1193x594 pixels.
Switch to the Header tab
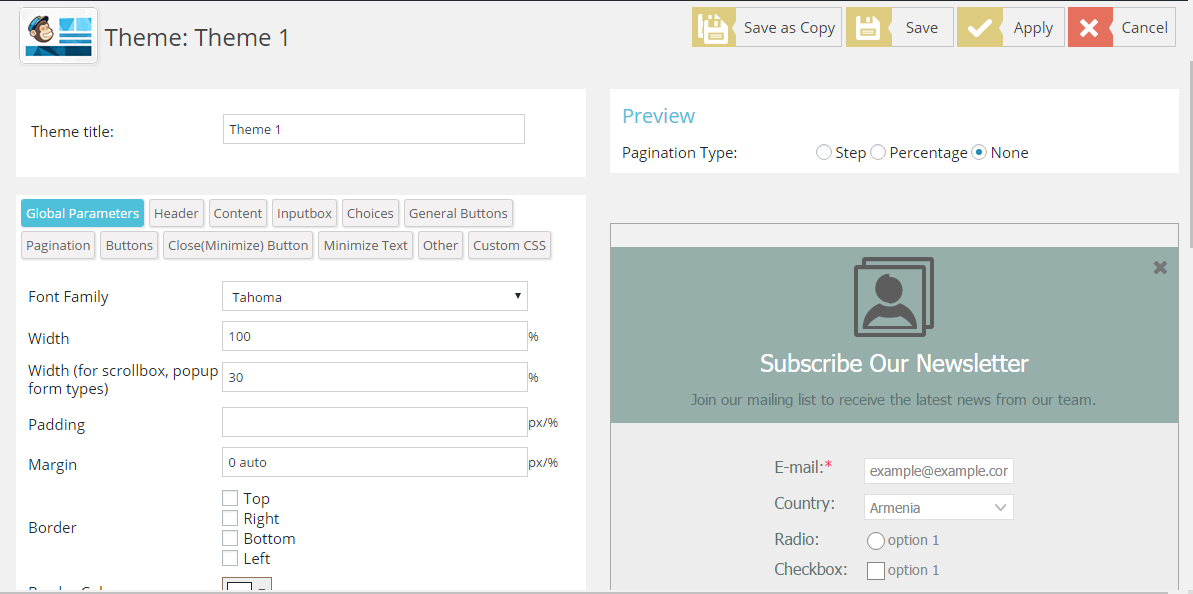click(177, 213)
